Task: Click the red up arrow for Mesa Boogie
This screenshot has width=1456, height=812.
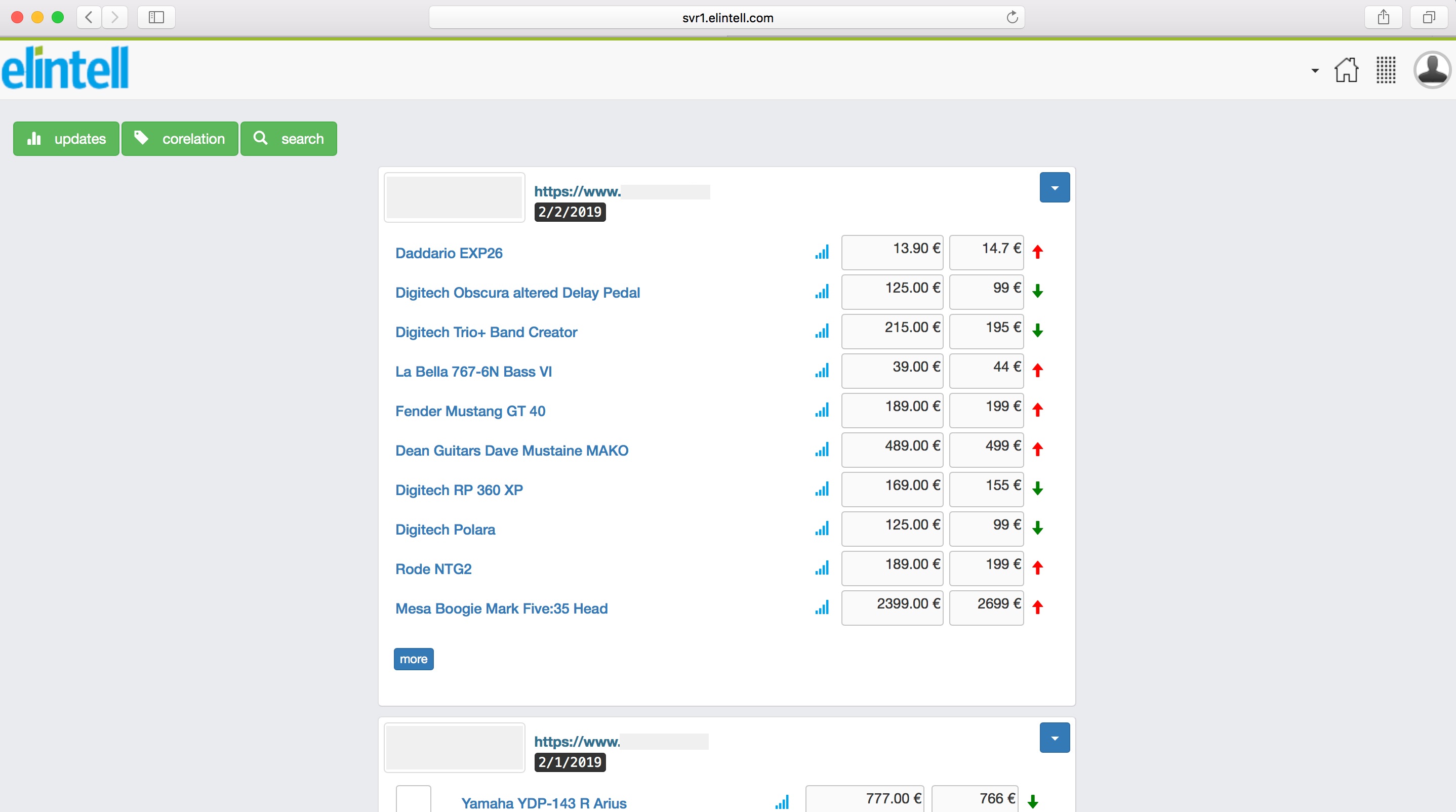Action: tap(1037, 607)
